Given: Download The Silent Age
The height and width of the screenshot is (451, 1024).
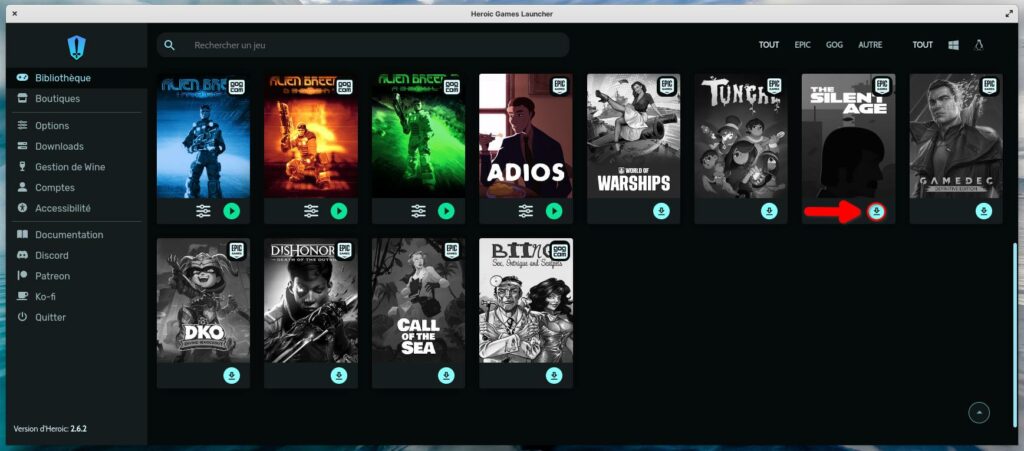Looking at the screenshot, I should coord(876,211).
